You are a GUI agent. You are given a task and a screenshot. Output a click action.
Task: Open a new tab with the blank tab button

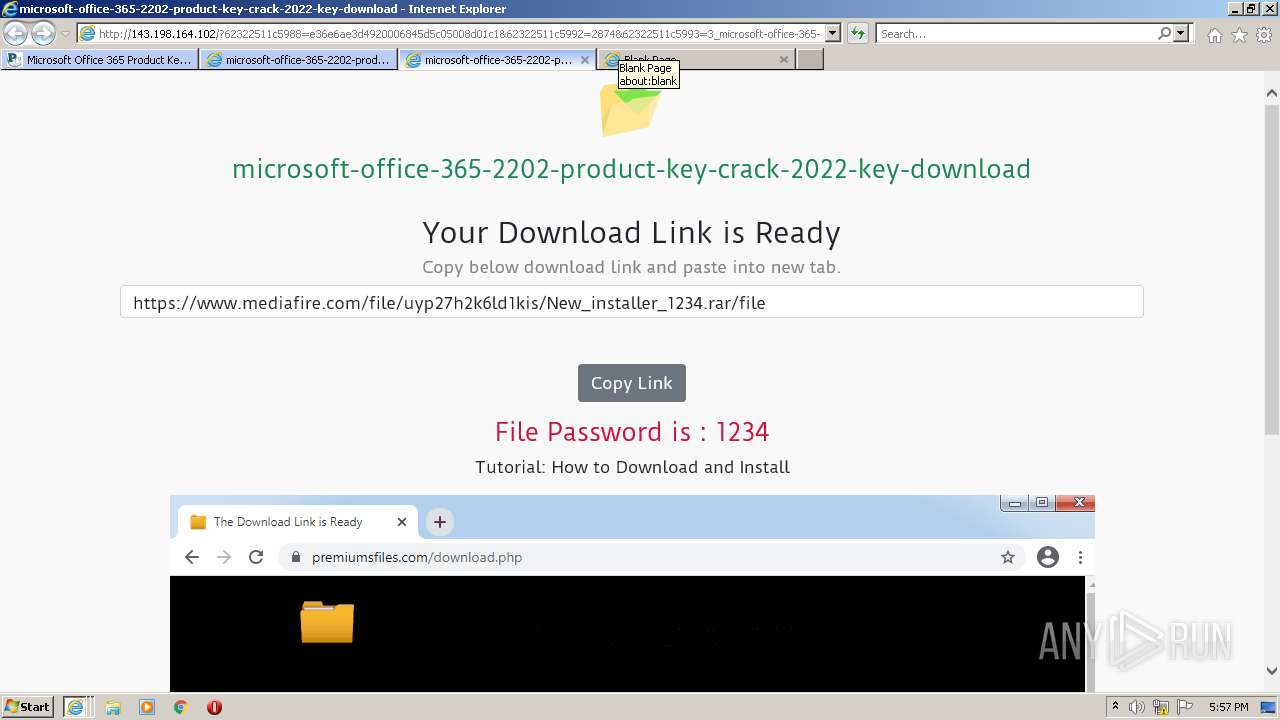pyautogui.click(x=810, y=60)
